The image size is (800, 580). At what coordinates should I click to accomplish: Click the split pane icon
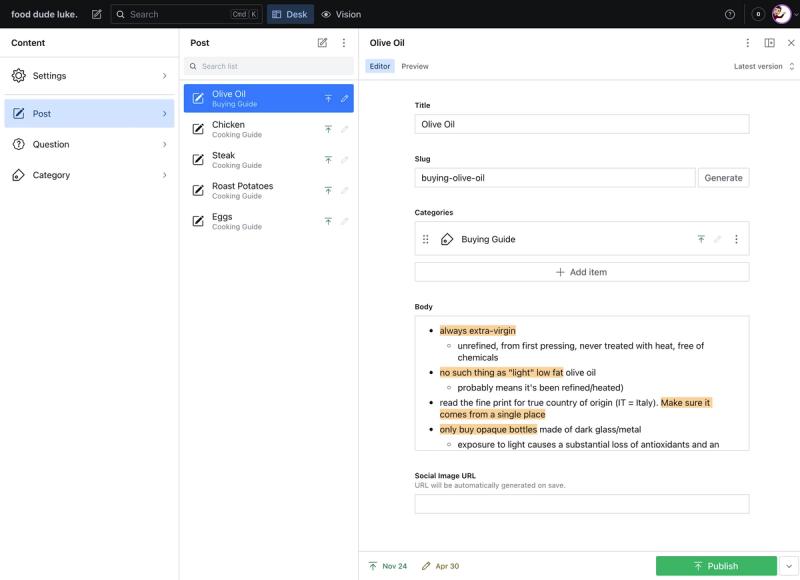(769, 43)
